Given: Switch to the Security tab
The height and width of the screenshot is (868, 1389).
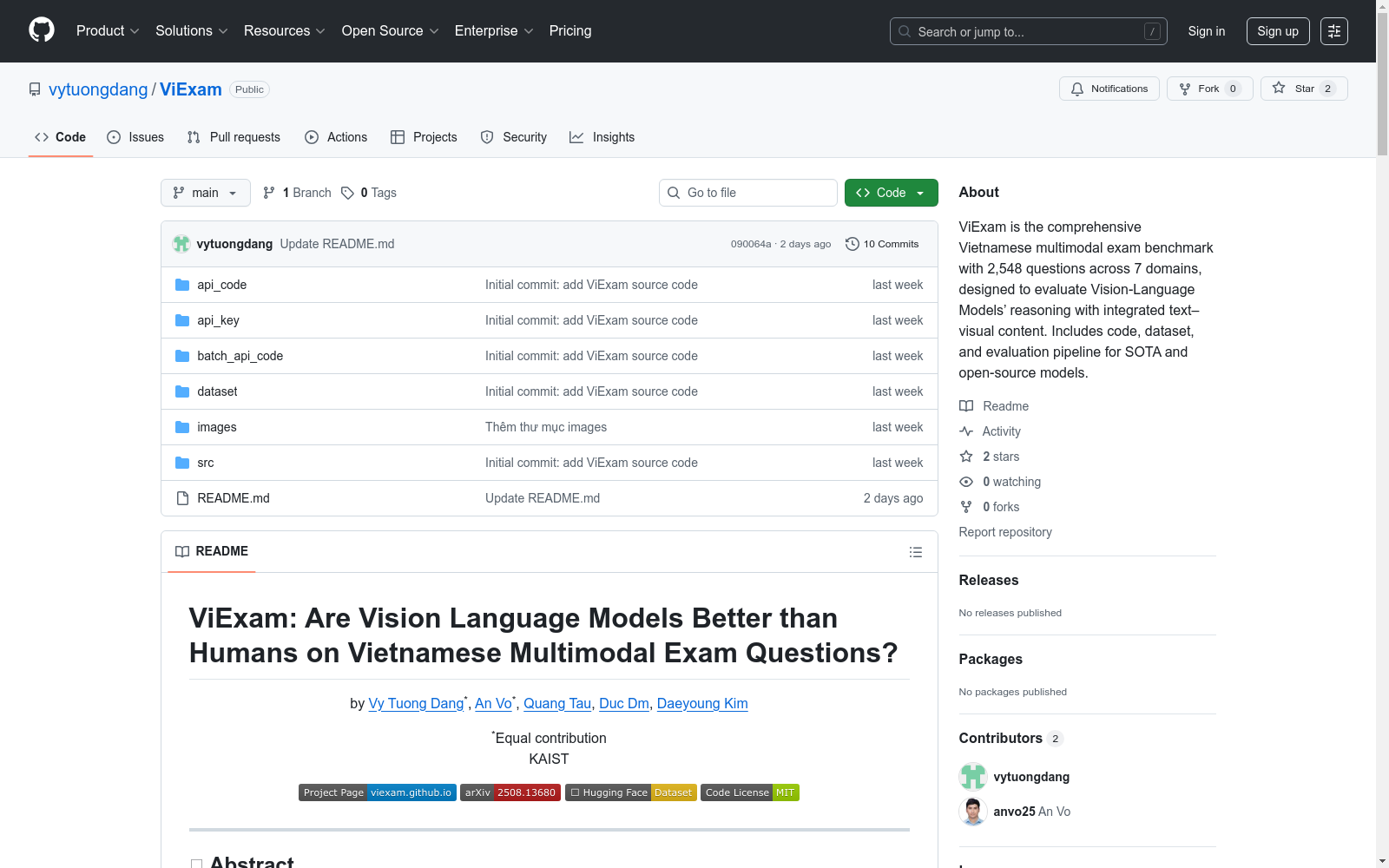Looking at the screenshot, I should [x=514, y=137].
